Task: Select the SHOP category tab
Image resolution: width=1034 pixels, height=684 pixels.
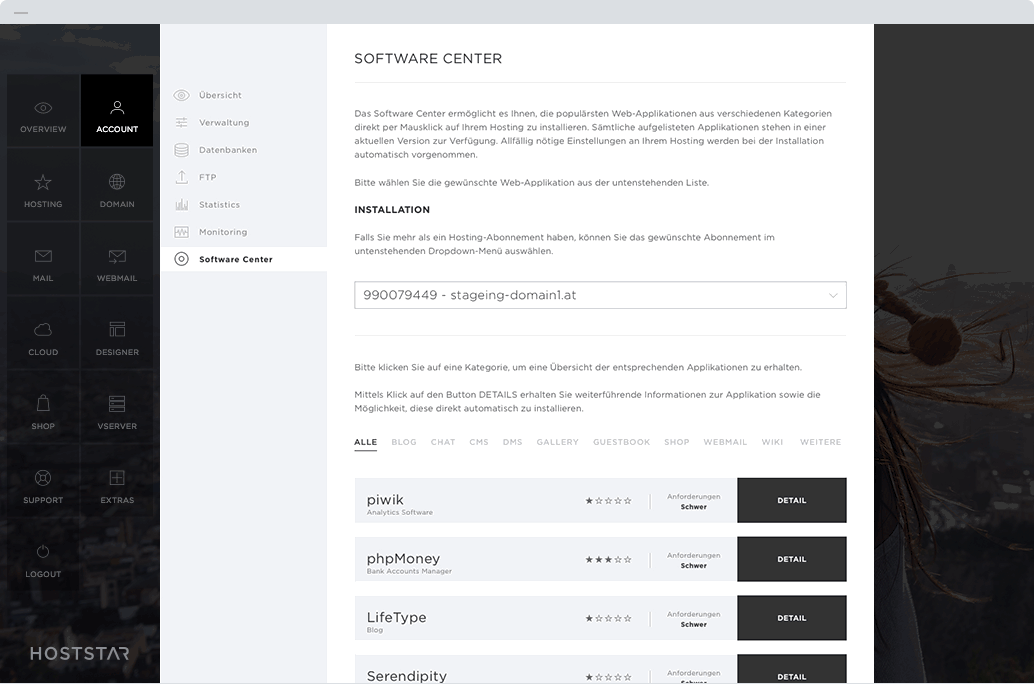Action: [677, 442]
